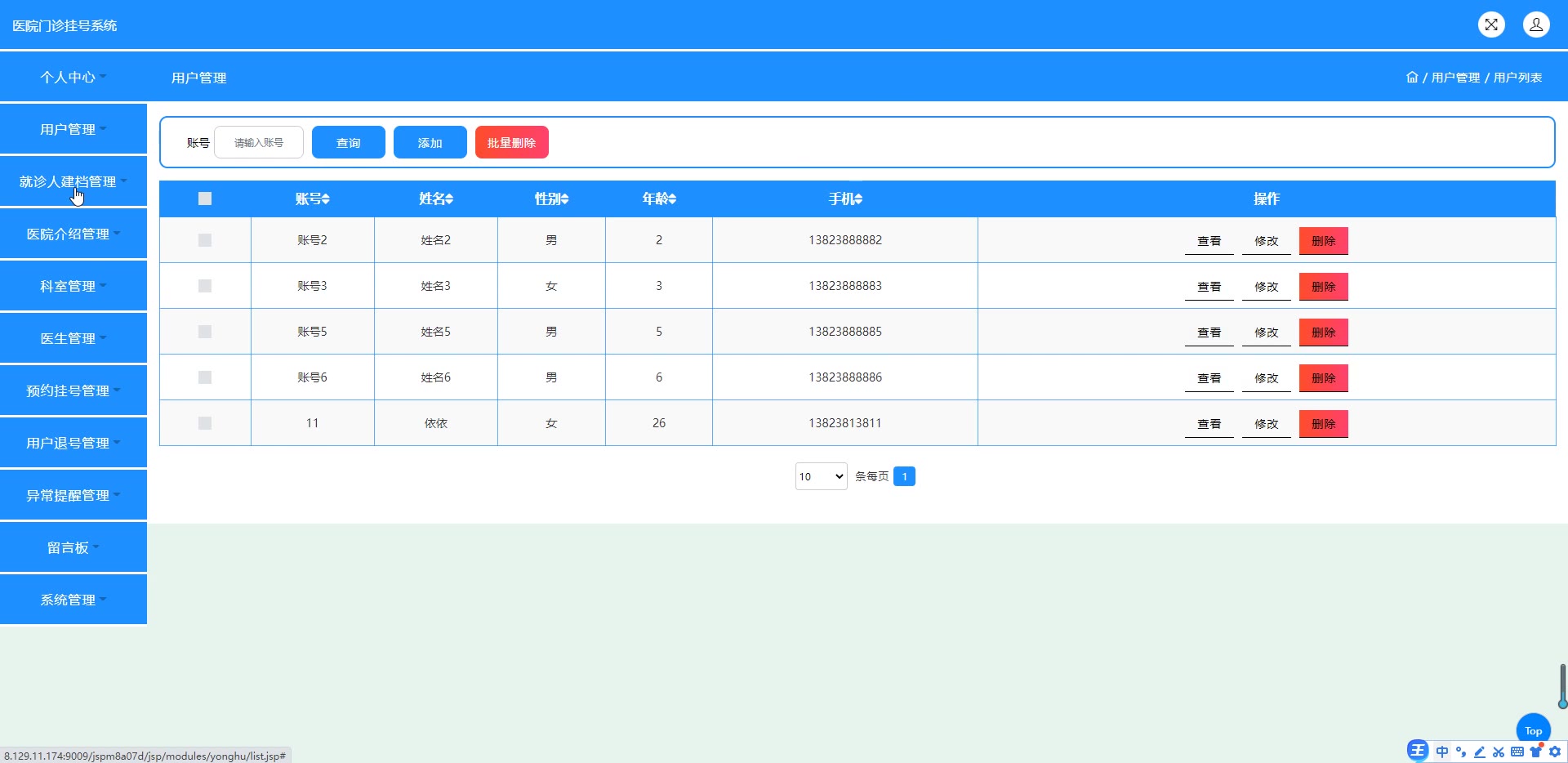
Task: Expand the 科室管理 sidebar menu
Action: [73, 286]
